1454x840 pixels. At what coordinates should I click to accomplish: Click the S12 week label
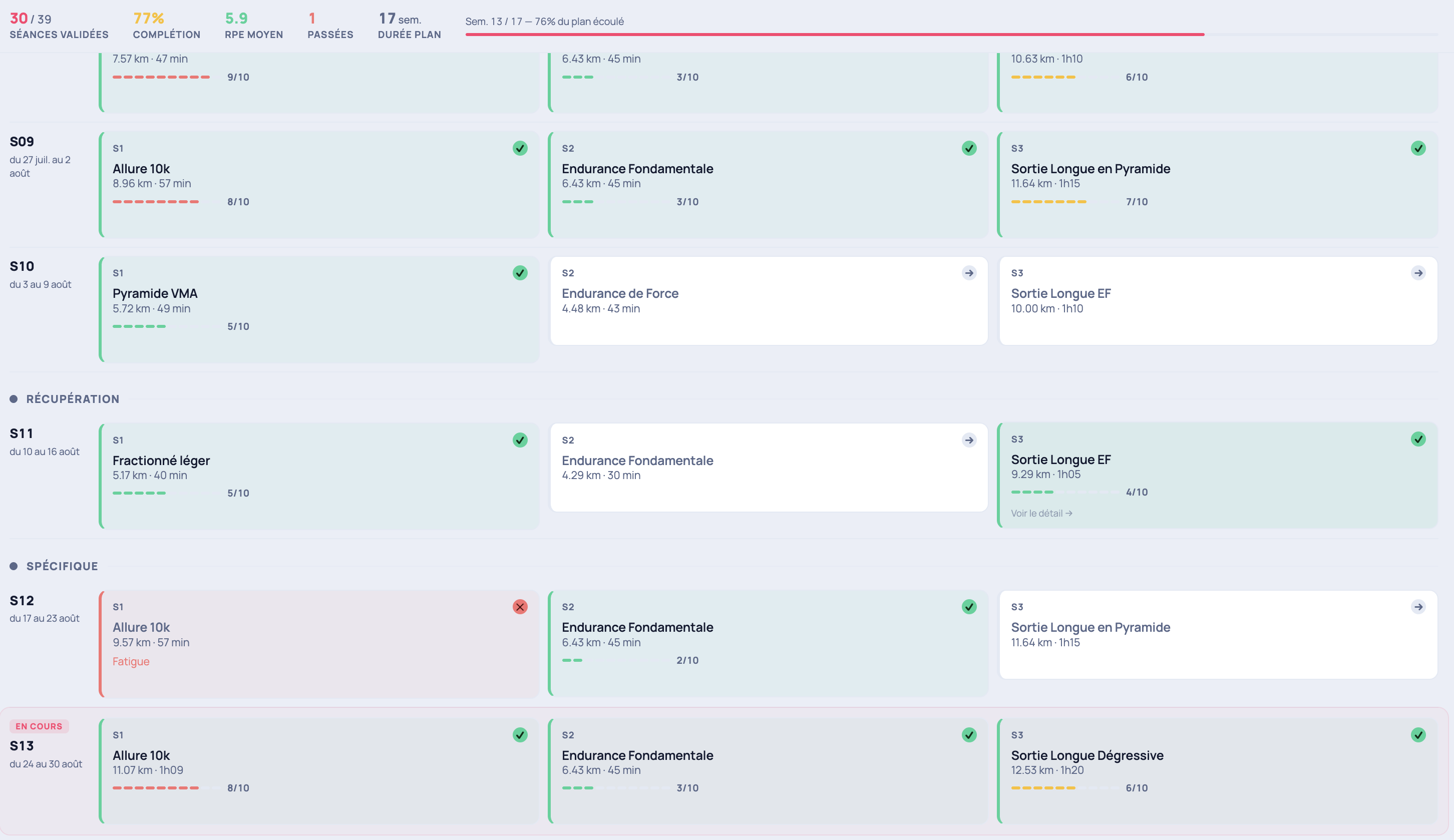[22, 601]
